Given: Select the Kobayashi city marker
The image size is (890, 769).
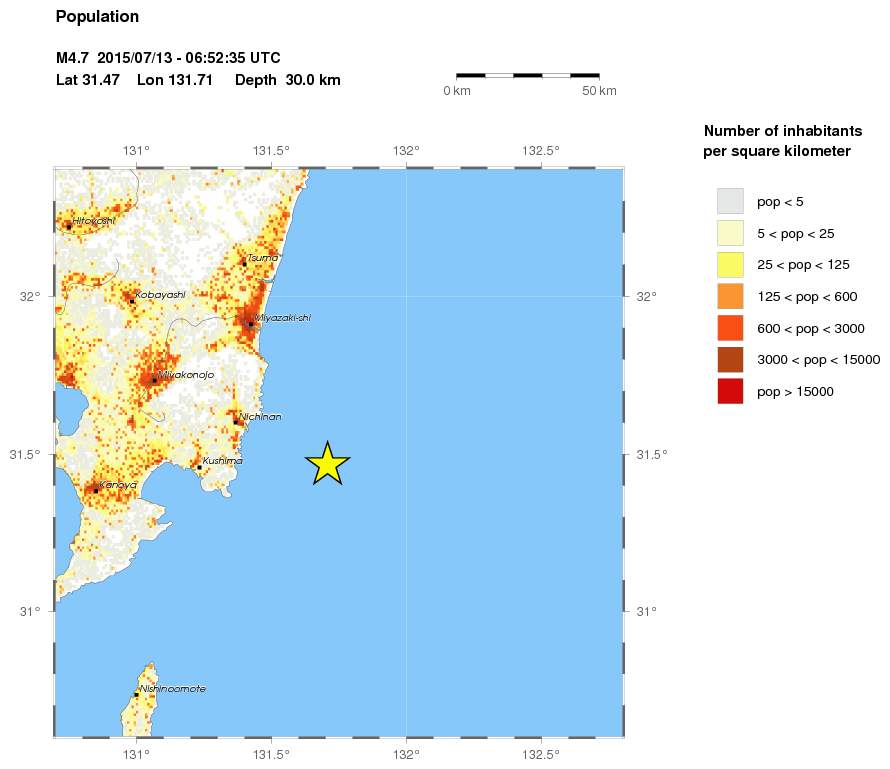Looking at the screenshot, I should click(131, 301).
